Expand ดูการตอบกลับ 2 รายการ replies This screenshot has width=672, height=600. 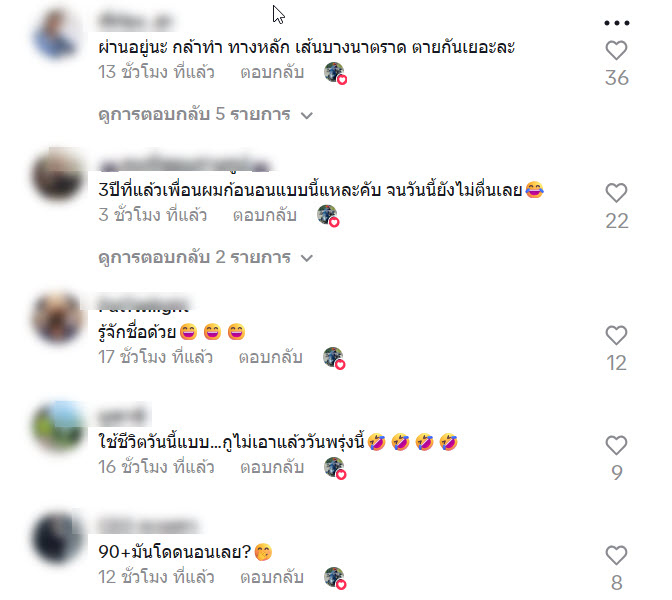pyautogui.click(x=206, y=257)
